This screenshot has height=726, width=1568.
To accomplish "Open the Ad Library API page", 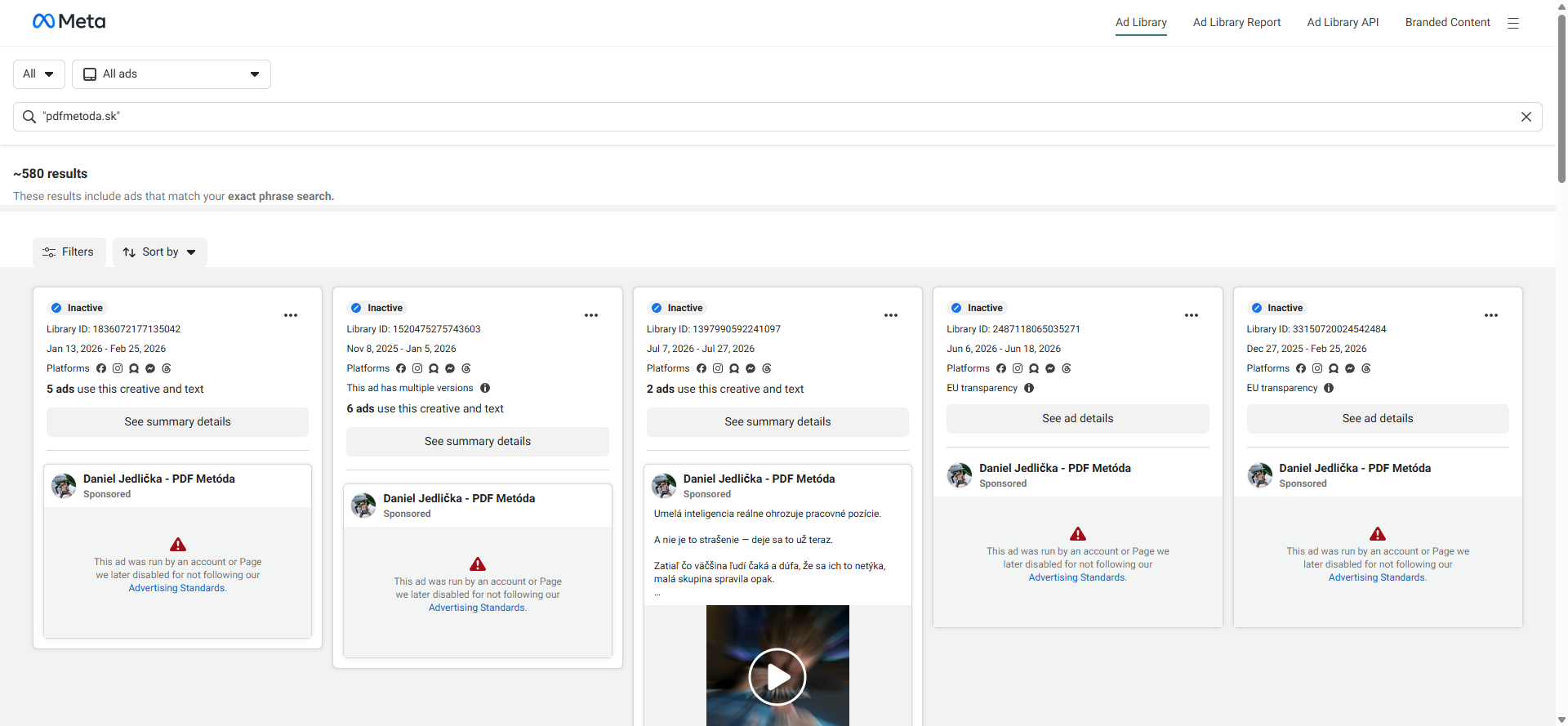I will (1343, 23).
